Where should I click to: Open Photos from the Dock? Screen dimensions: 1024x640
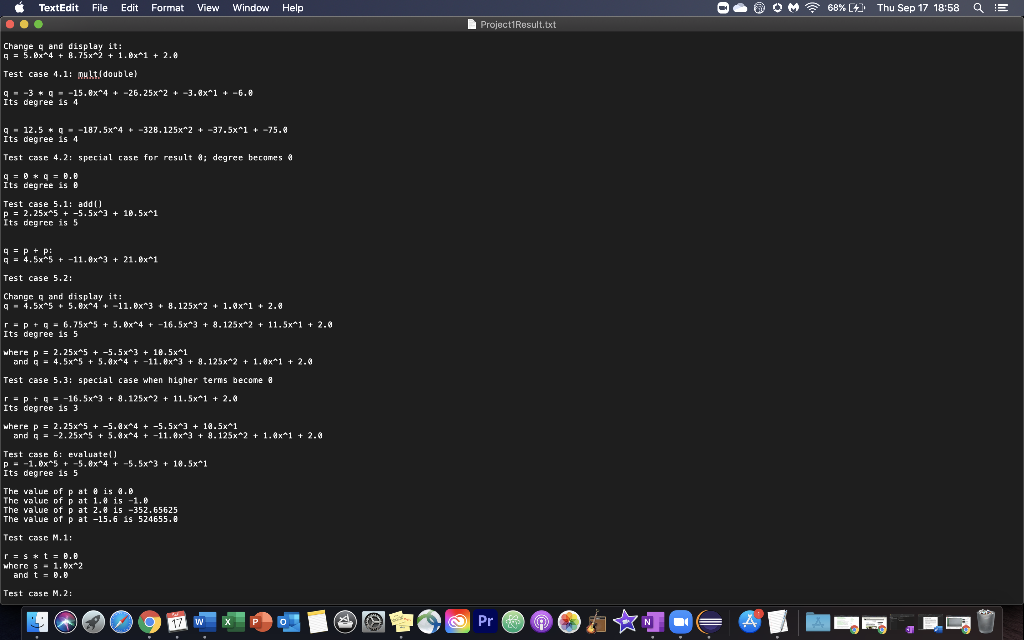[x=569, y=622]
